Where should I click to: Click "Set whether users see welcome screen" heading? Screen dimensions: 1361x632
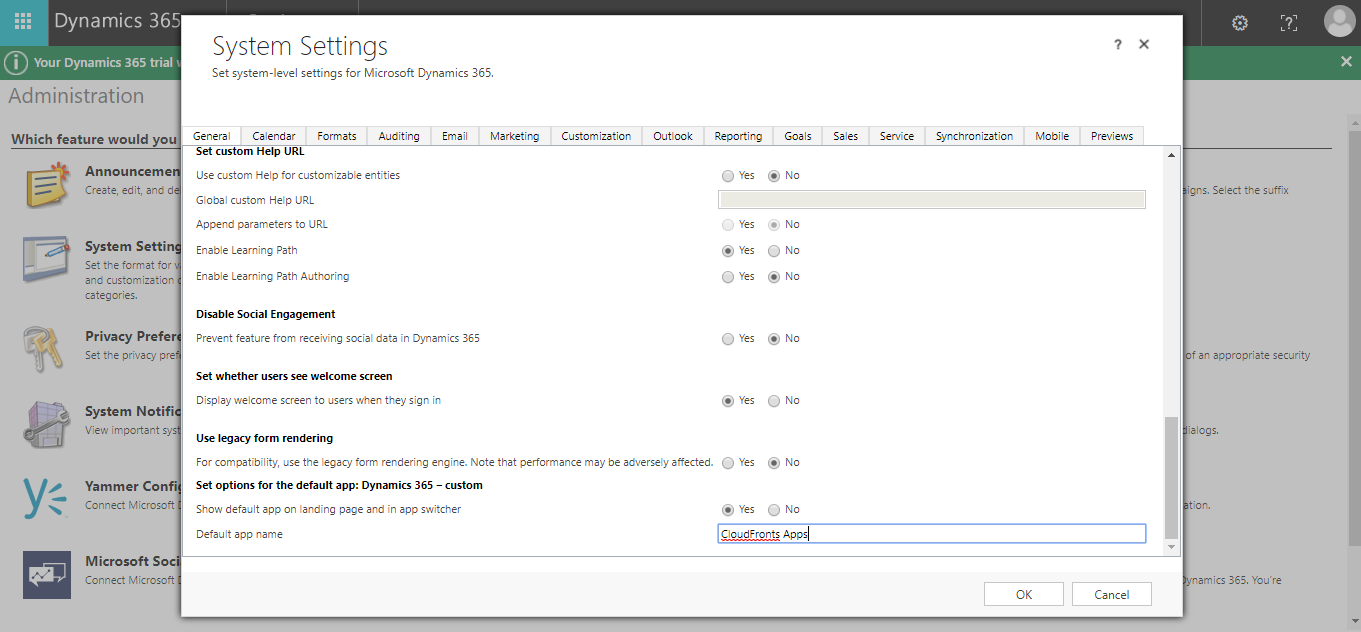click(294, 376)
